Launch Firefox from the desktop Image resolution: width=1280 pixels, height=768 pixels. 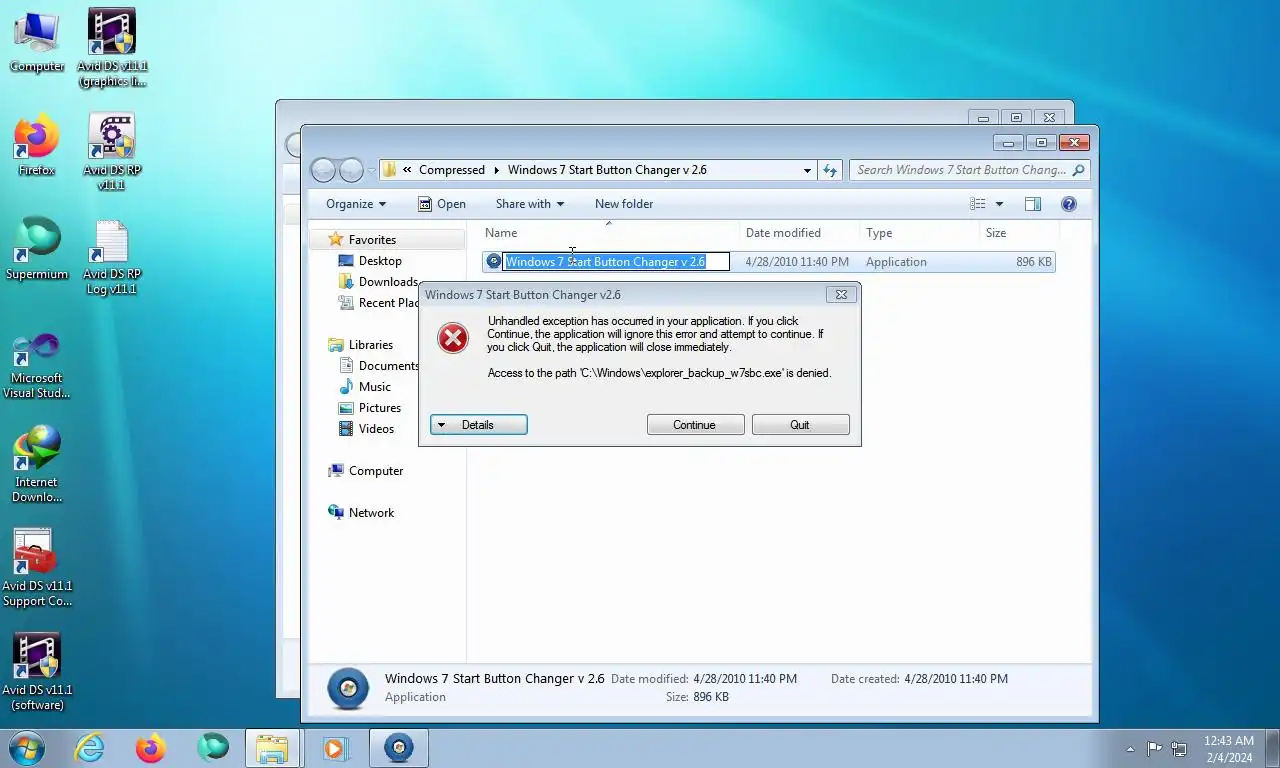pyautogui.click(x=37, y=146)
